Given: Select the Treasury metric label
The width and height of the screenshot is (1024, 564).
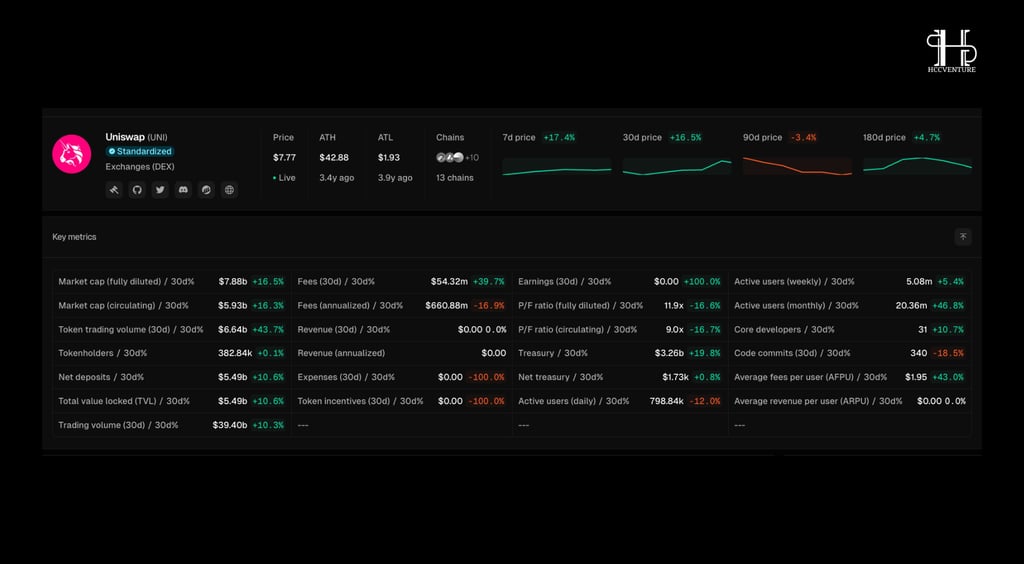Looking at the screenshot, I should 553,353.
